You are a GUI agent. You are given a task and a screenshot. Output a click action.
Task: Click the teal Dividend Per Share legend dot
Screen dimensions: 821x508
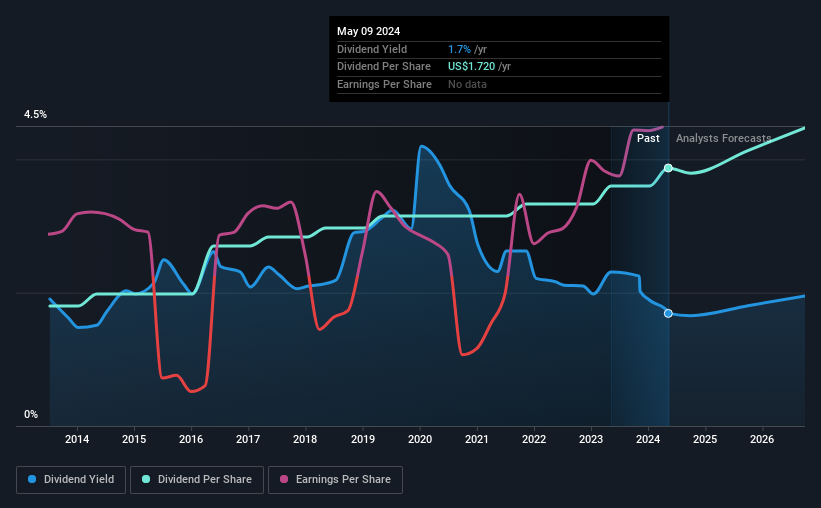[x=146, y=479]
